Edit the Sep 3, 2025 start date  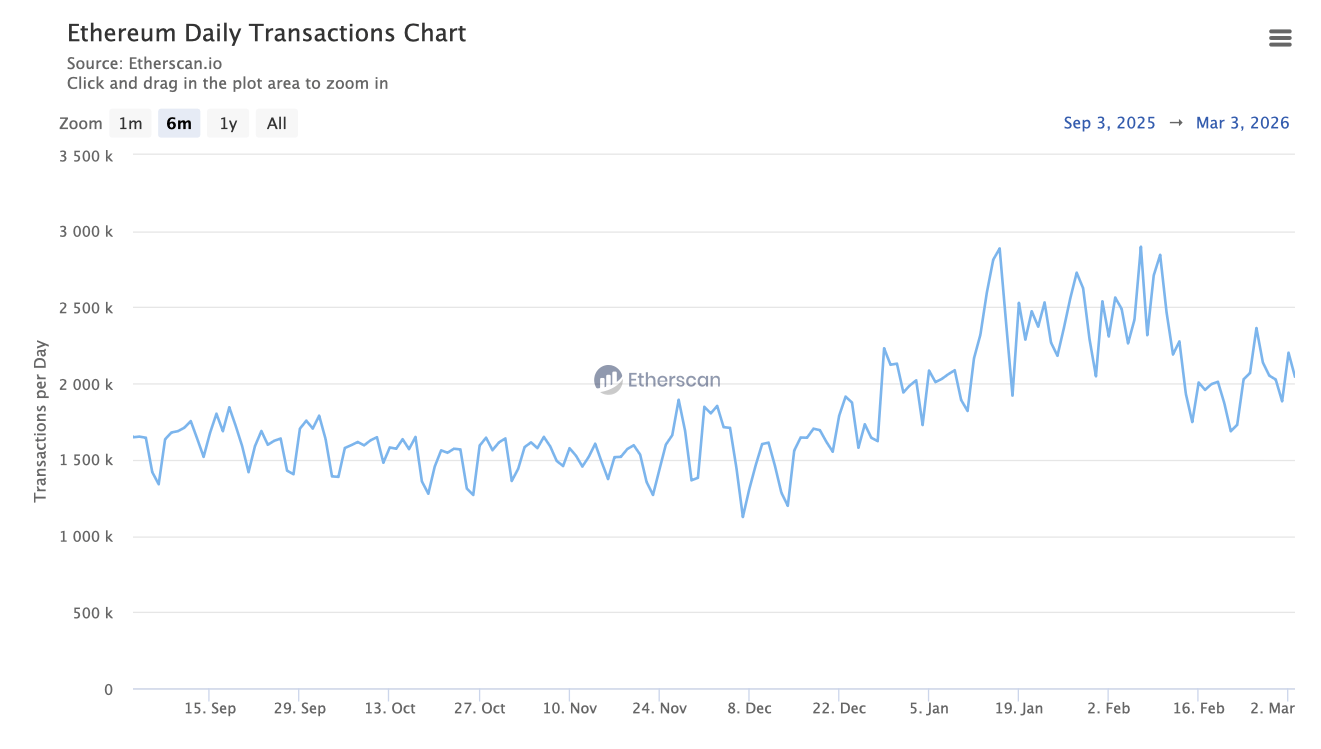tap(1109, 123)
